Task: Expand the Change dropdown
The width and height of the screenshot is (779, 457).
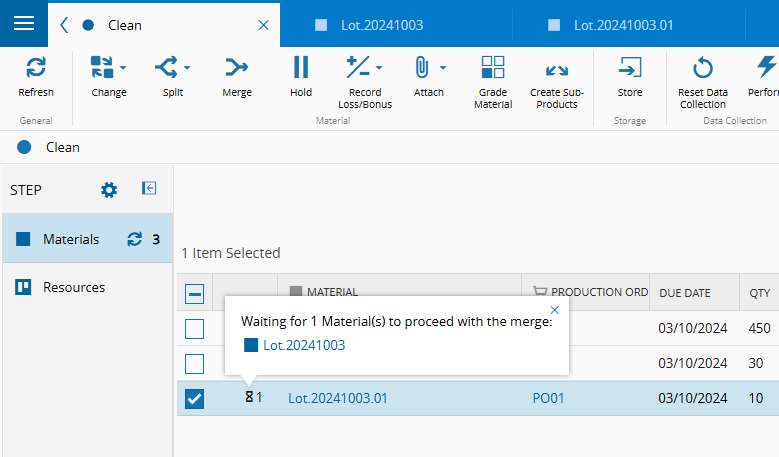Action: click(x=123, y=68)
